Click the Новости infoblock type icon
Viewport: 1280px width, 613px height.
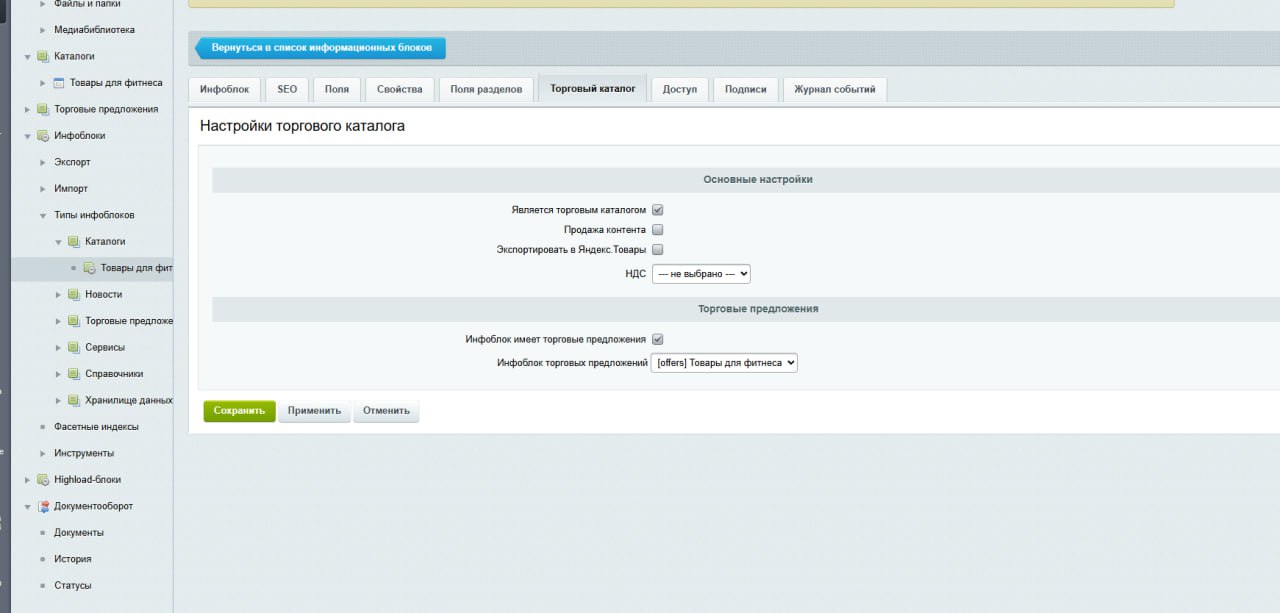[73, 295]
